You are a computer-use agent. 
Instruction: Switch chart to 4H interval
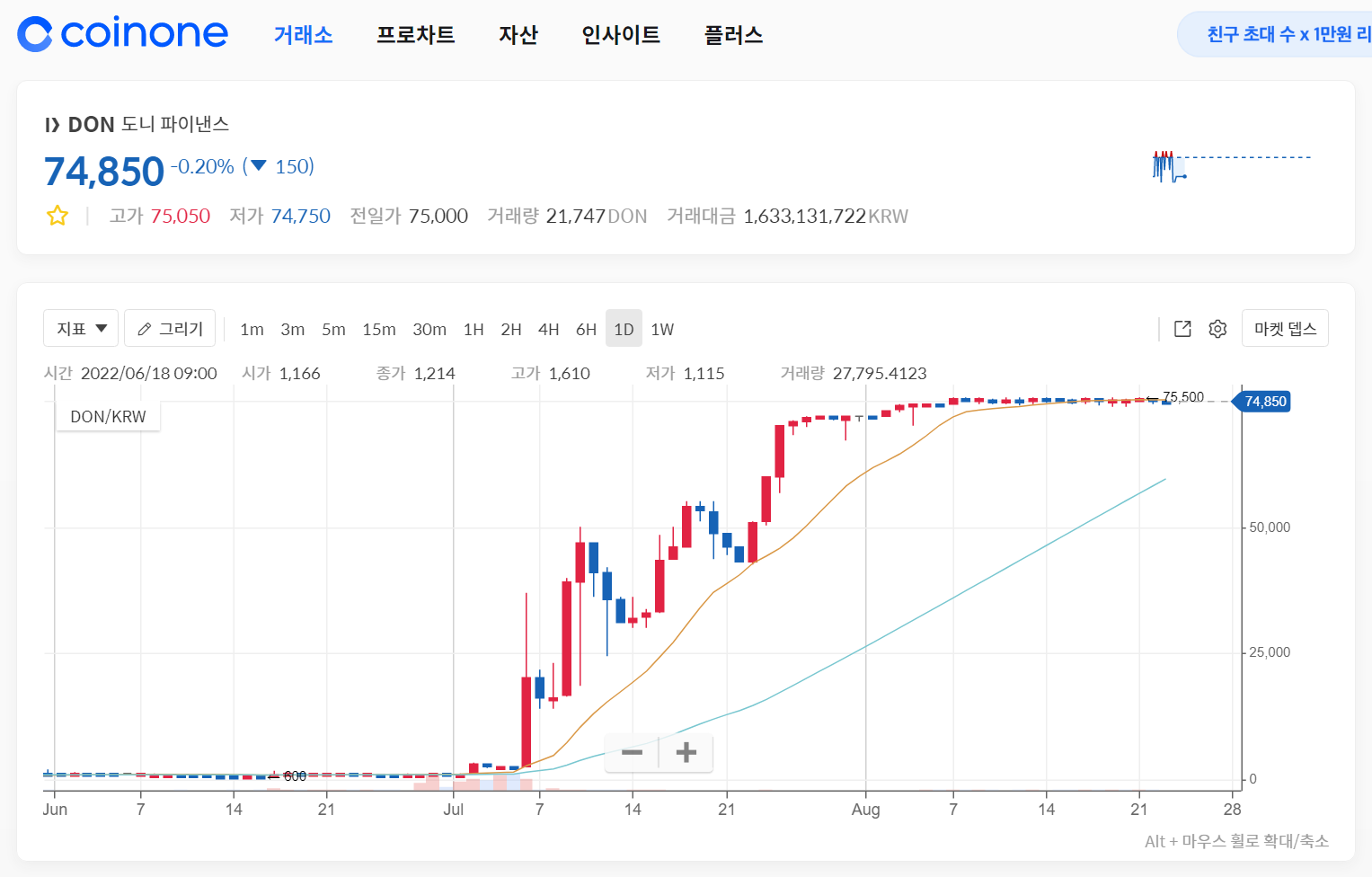[x=548, y=330]
